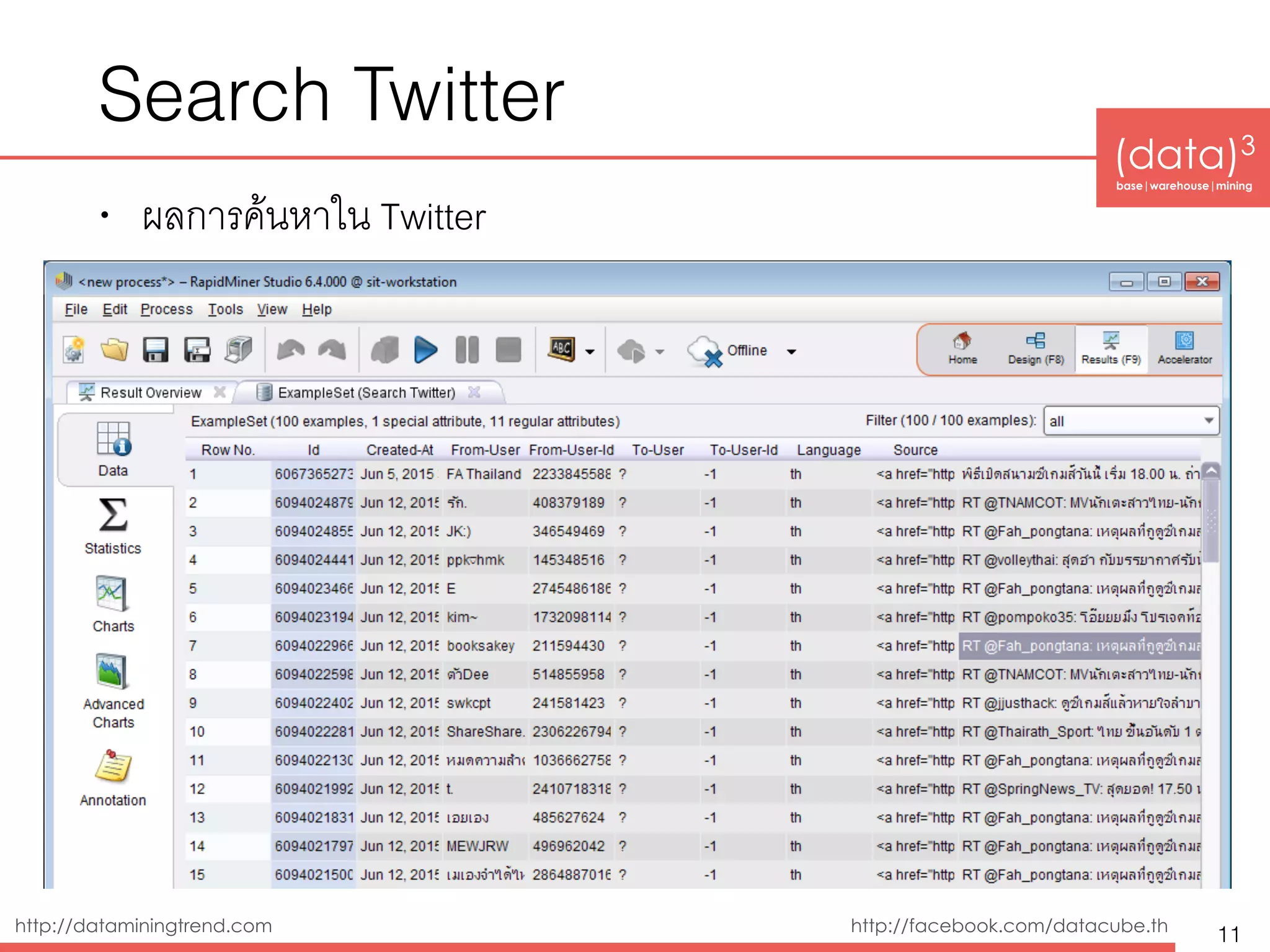Open the File menu
This screenshot has width=1270, height=952.
76,309
